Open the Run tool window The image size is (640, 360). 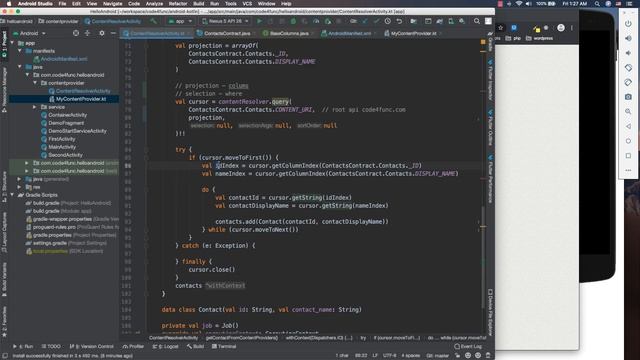point(23,347)
